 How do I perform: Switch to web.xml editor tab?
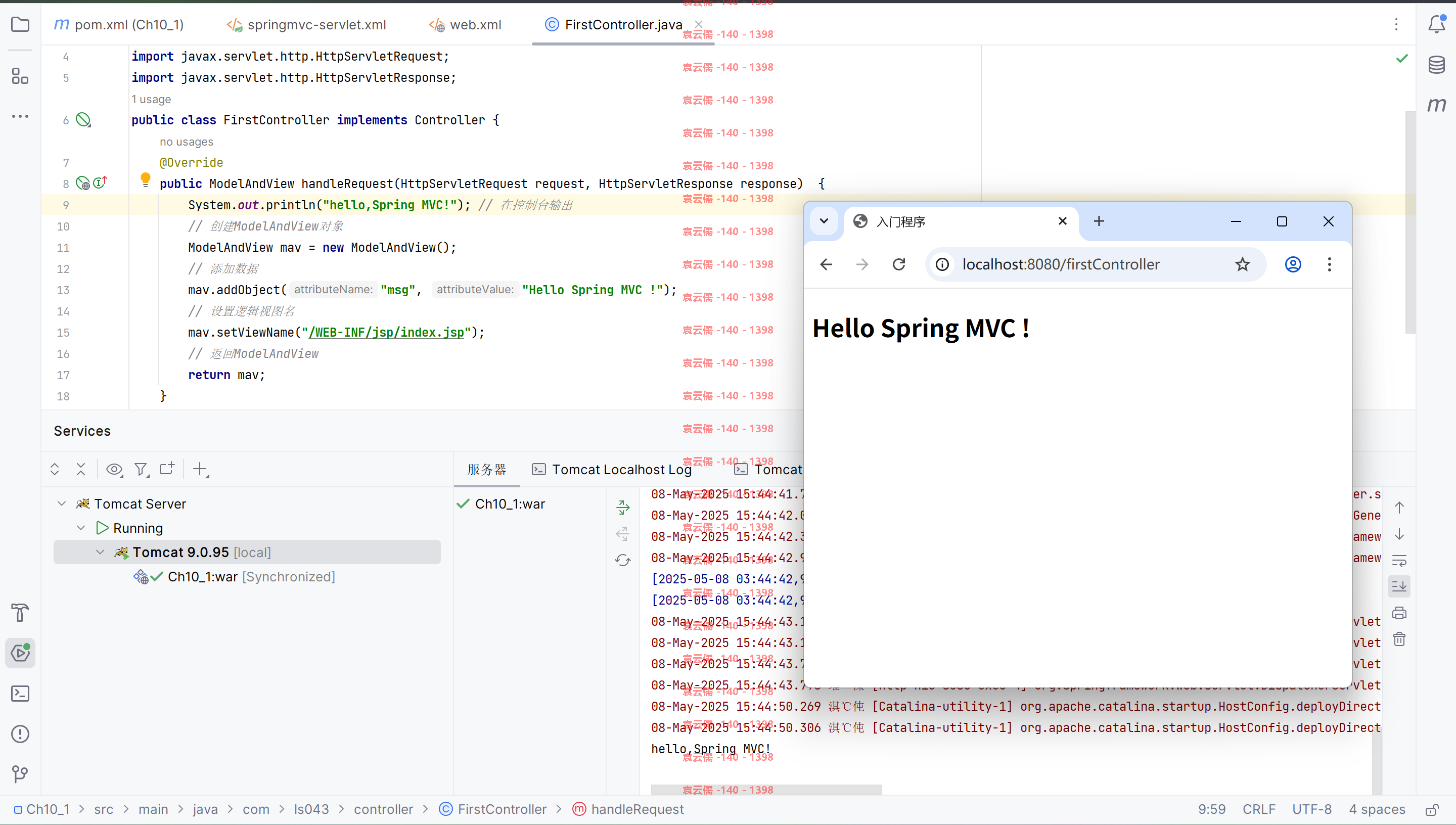pyautogui.click(x=466, y=25)
